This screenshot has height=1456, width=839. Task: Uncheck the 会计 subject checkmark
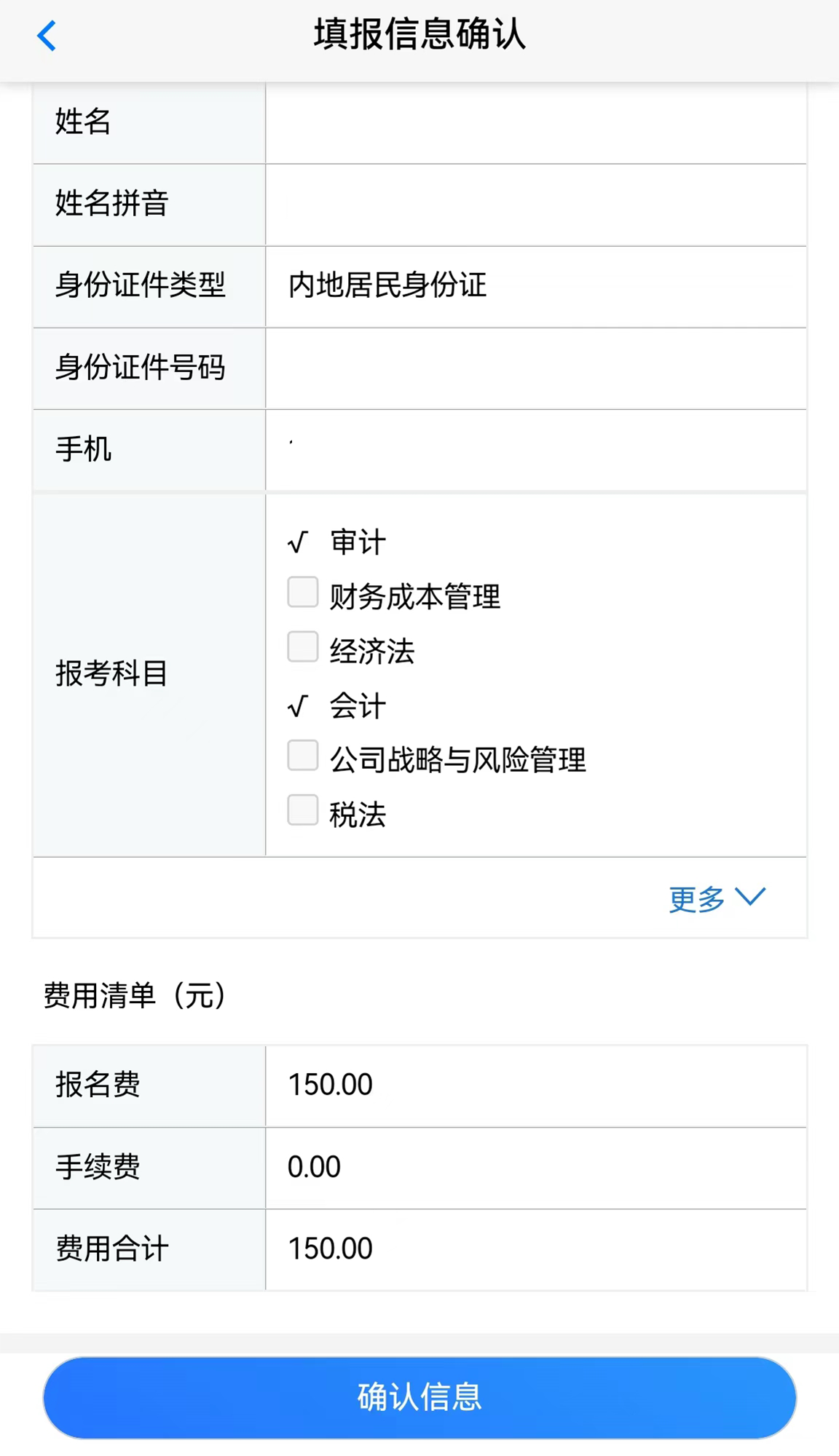coord(299,706)
